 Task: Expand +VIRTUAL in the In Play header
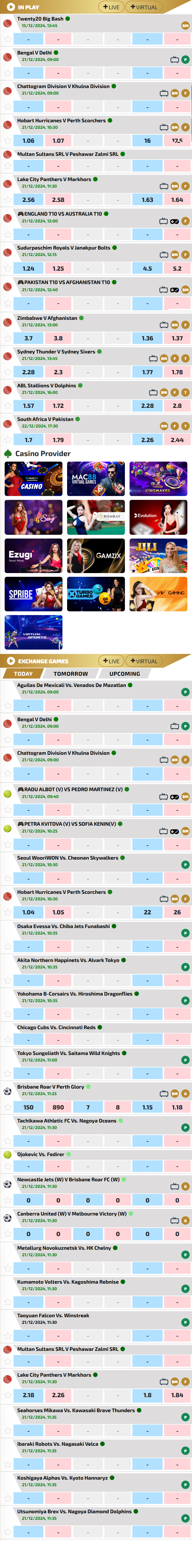pos(144,7)
